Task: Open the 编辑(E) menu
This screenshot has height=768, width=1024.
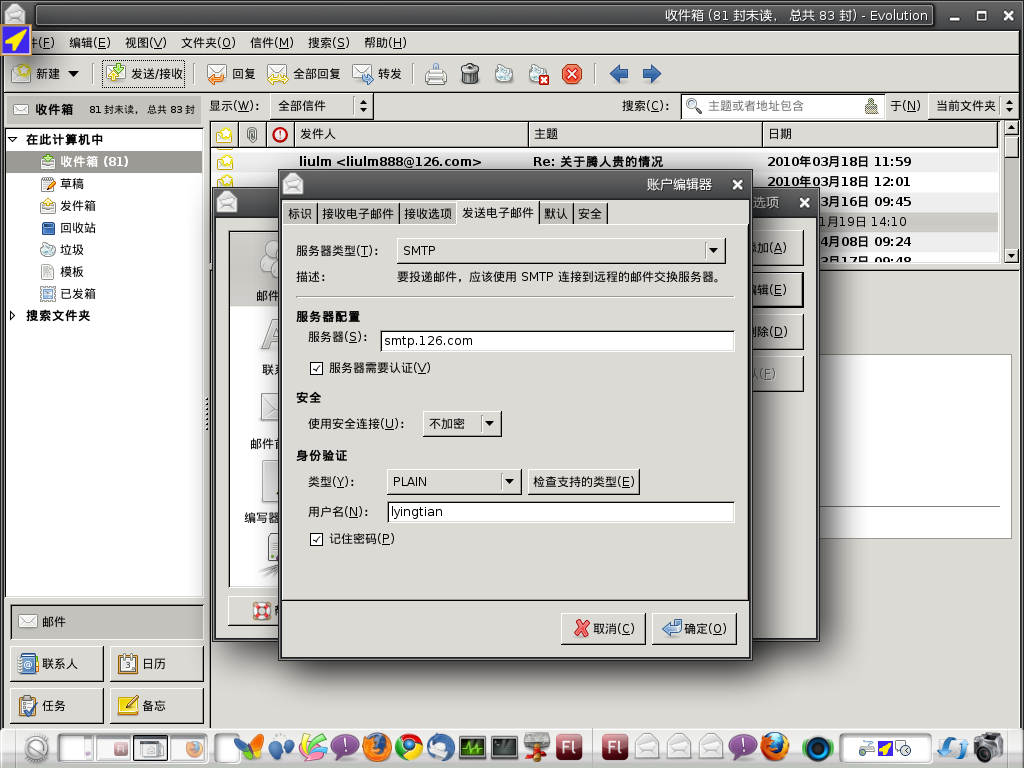Action: (90, 43)
